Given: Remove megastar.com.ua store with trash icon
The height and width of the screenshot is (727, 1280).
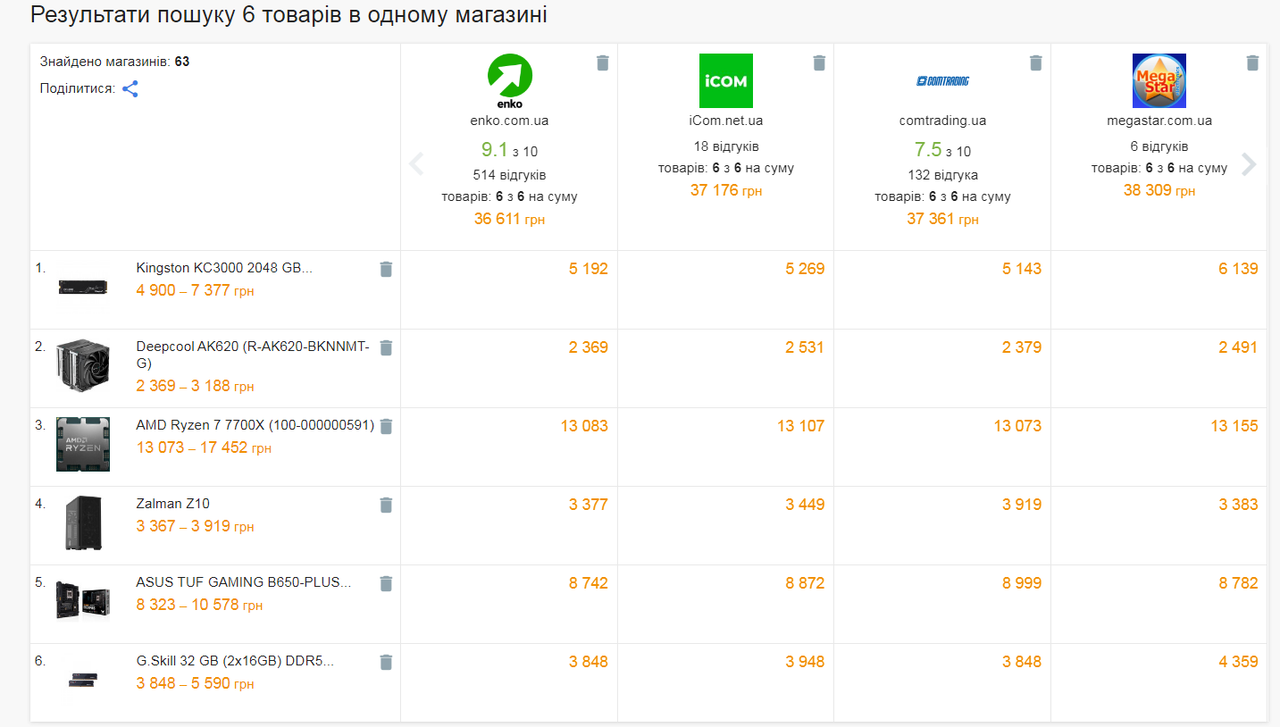Looking at the screenshot, I should [1252, 63].
